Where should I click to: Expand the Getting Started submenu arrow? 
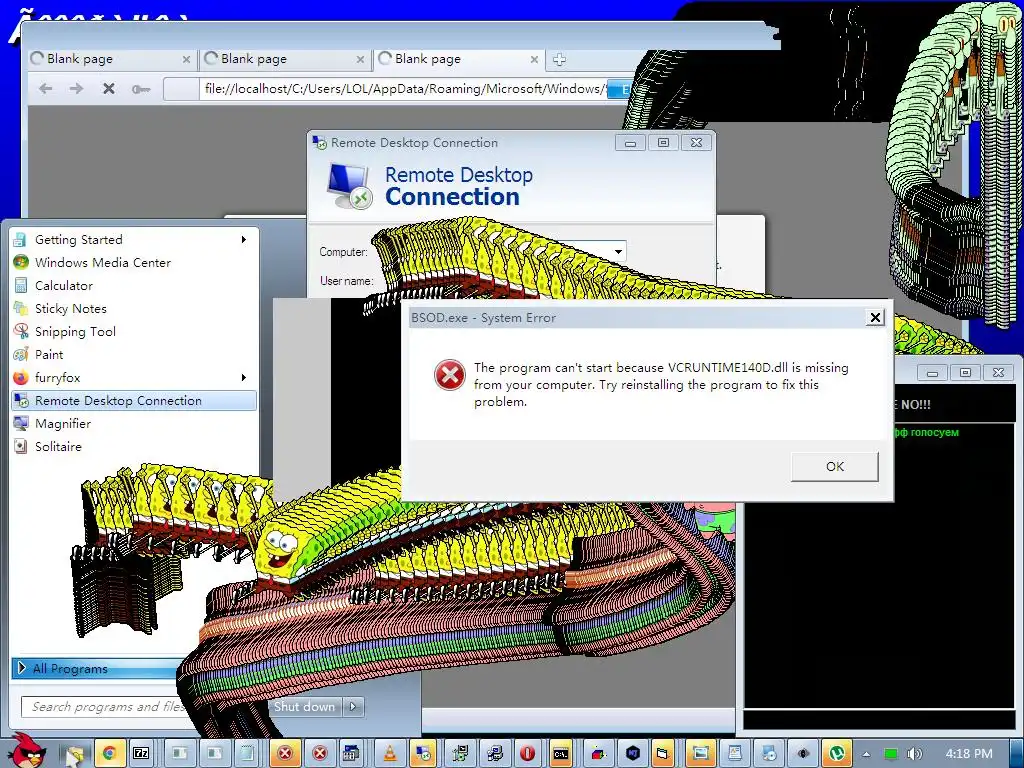pyautogui.click(x=244, y=240)
